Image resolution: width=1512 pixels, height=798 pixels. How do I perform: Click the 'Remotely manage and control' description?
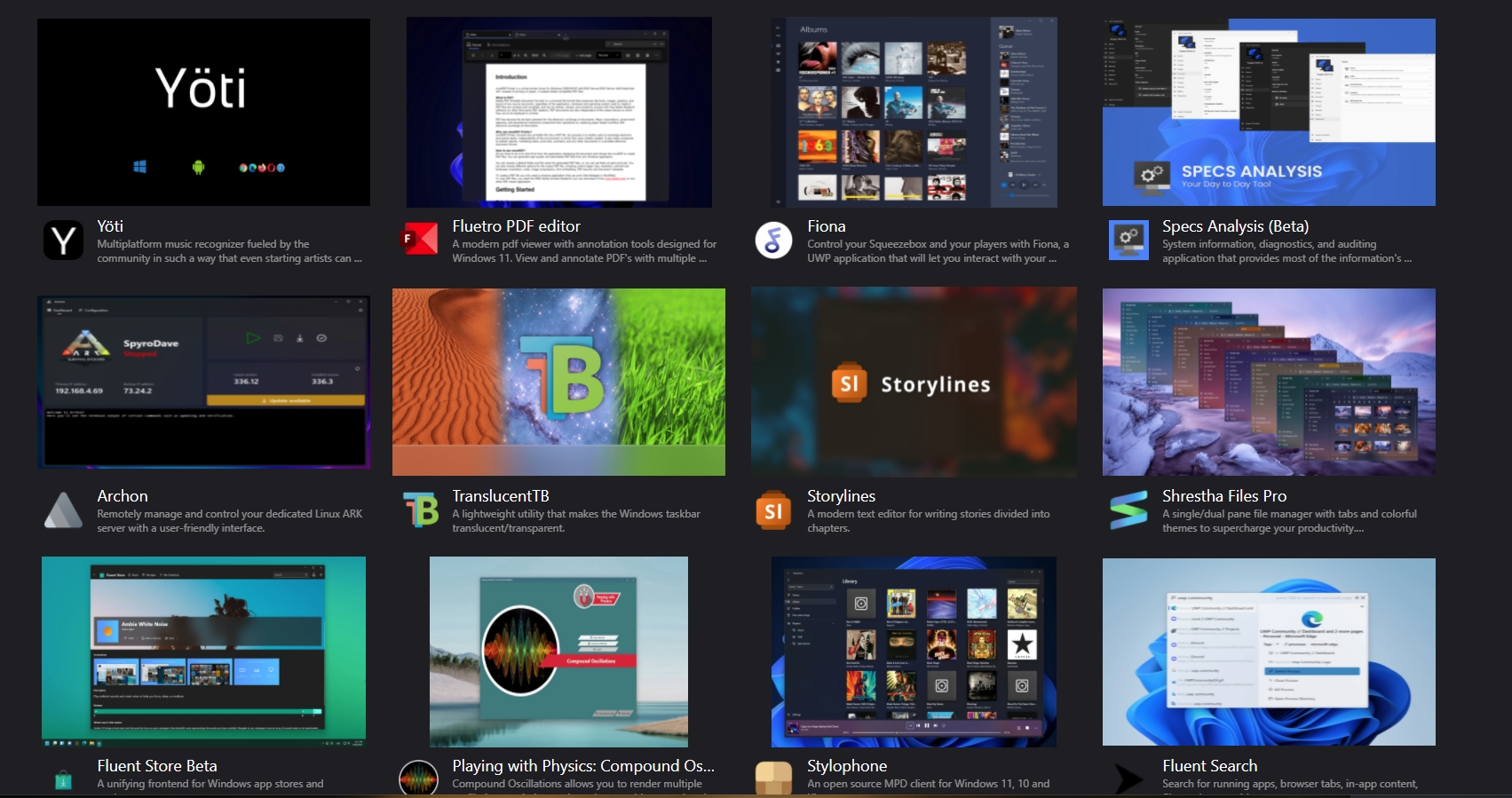pyautogui.click(x=229, y=521)
